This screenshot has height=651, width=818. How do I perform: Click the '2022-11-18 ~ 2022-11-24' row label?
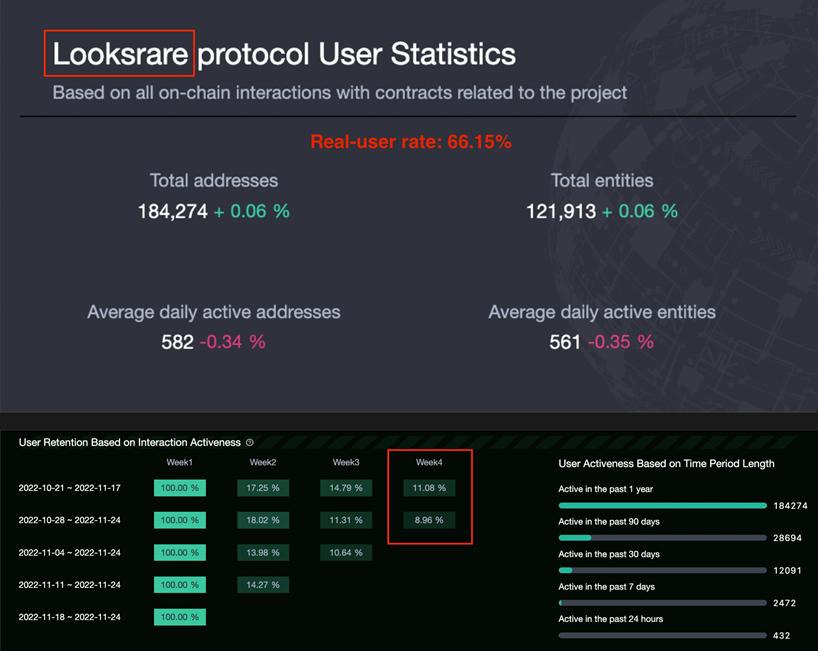click(x=69, y=617)
